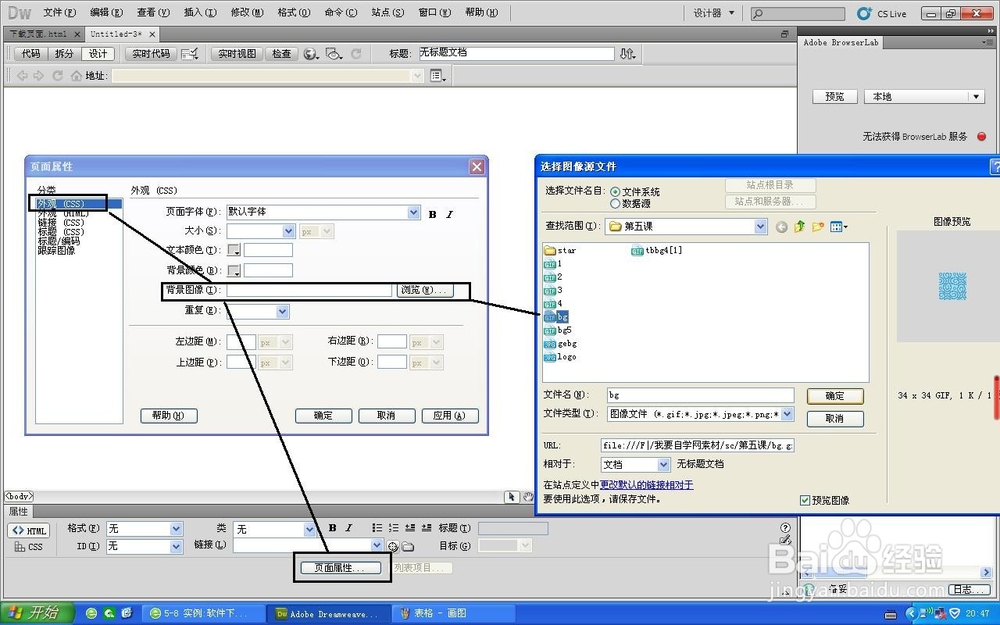Screen dimensions: 1000x625
Task: Click the file management icon next to title field
Action: 628,54
